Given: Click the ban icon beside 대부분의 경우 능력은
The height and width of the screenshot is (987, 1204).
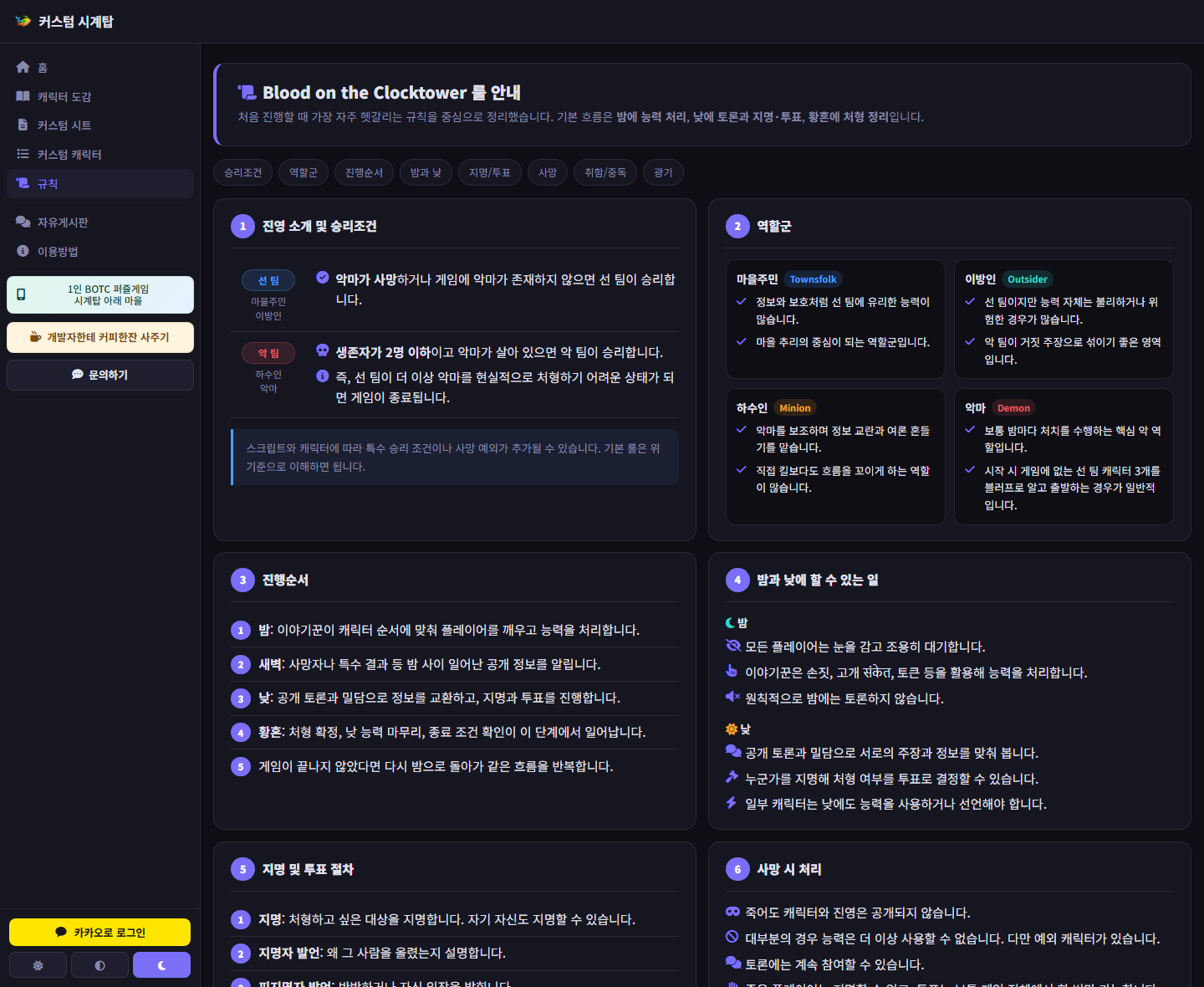Looking at the screenshot, I should [x=732, y=937].
